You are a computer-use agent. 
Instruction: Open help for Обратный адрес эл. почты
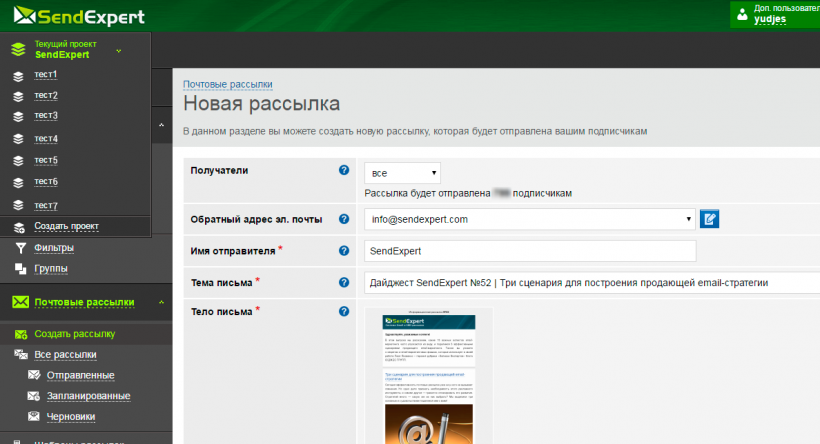pyautogui.click(x=344, y=219)
